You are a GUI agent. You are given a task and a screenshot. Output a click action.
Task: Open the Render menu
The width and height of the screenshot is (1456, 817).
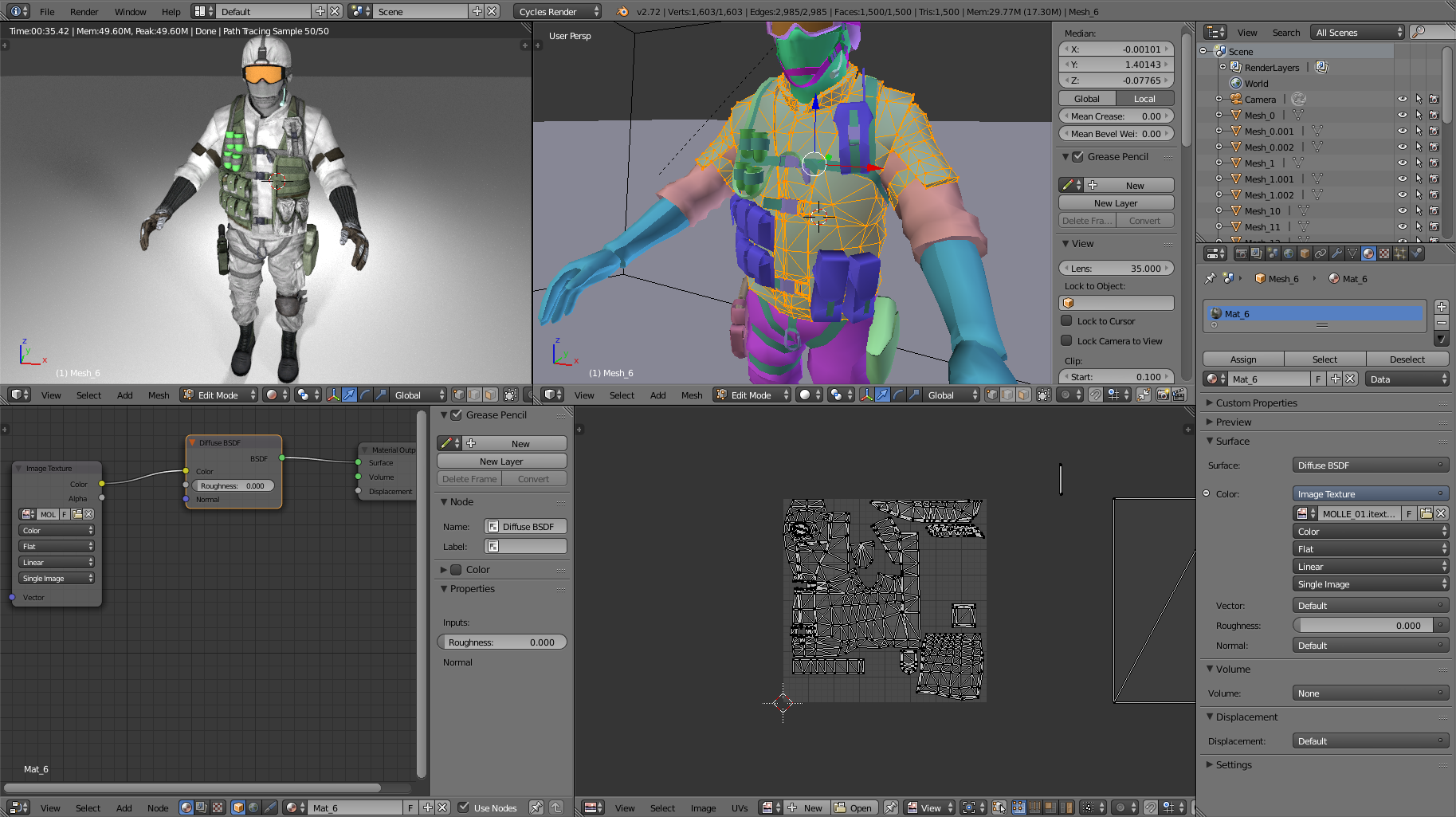pos(84,11)
